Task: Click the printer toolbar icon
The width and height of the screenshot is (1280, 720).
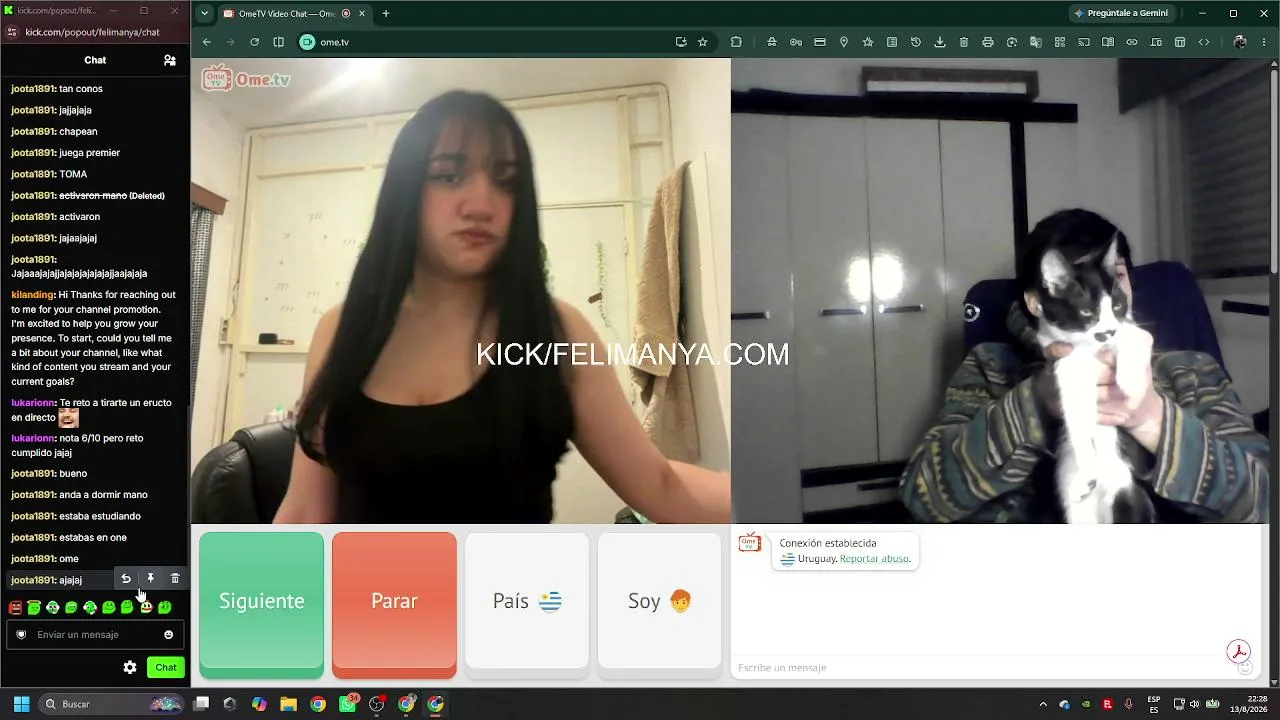Action: (x=988, y=42)
